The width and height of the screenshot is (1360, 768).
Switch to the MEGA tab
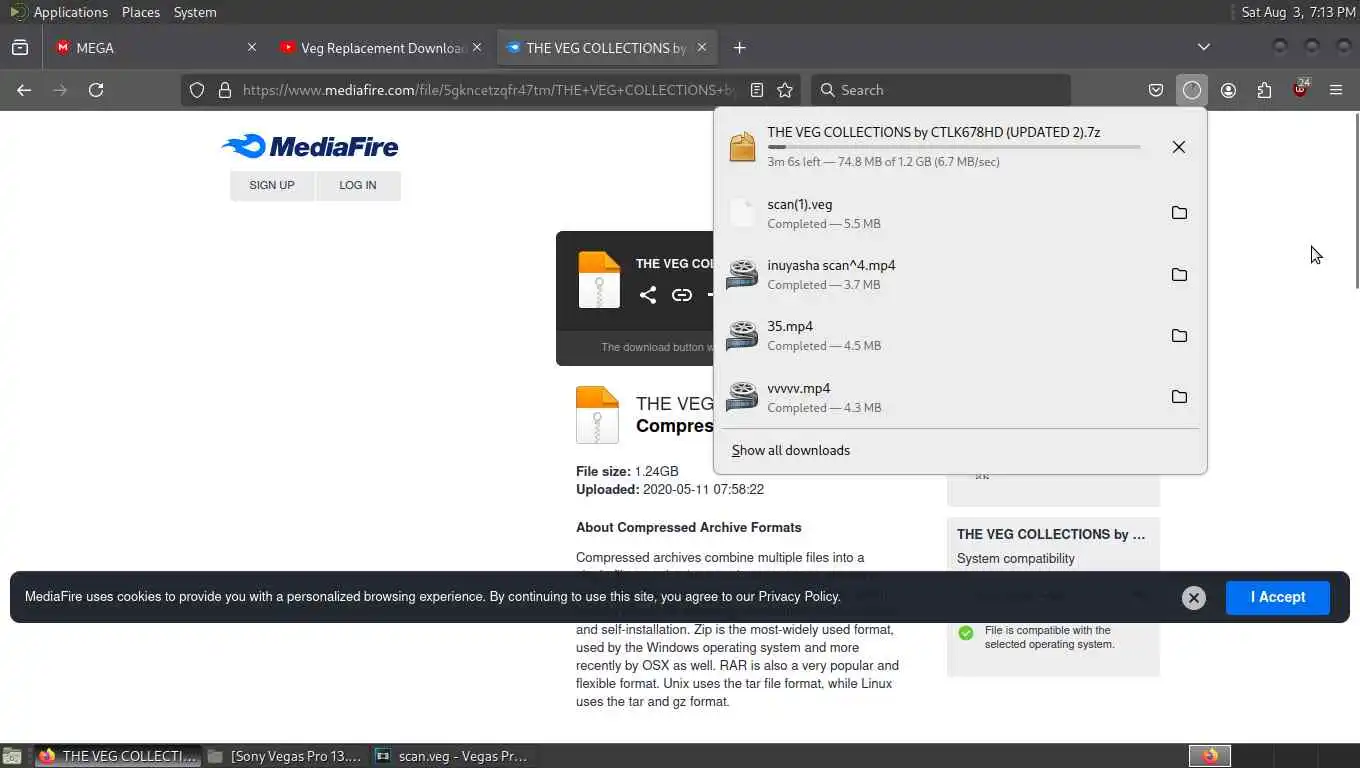click(155, 47)
